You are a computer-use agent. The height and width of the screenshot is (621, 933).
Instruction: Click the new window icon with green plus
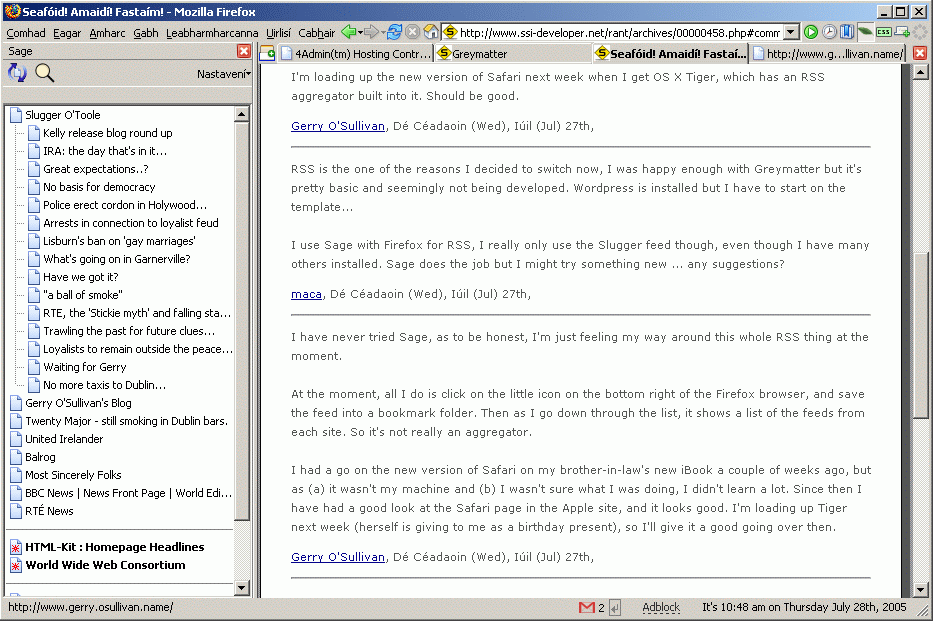(902, 32)
